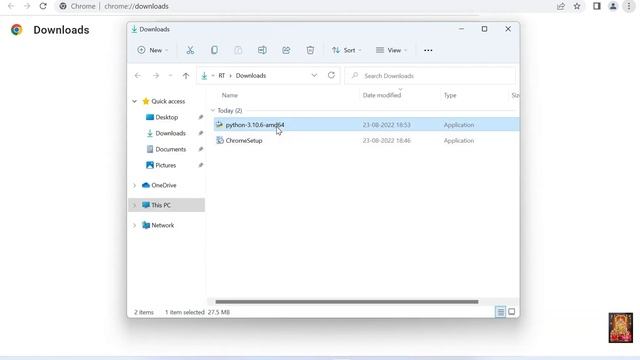Click the thumbnail image in bottom-right corner
The image size is (640, 360).
(621, 328)
